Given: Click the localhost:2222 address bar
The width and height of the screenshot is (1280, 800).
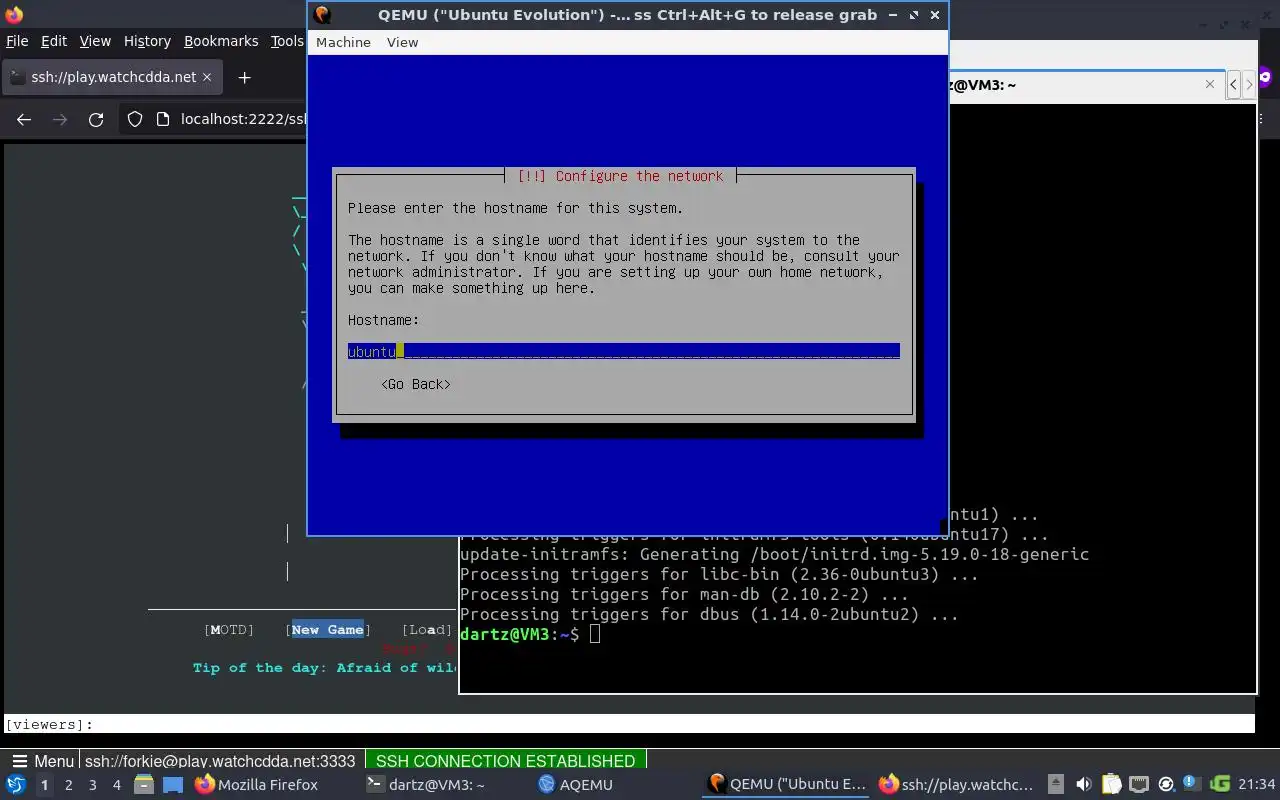Looking at the screenshot, I should pyautogui.click(x=243, y=119).
